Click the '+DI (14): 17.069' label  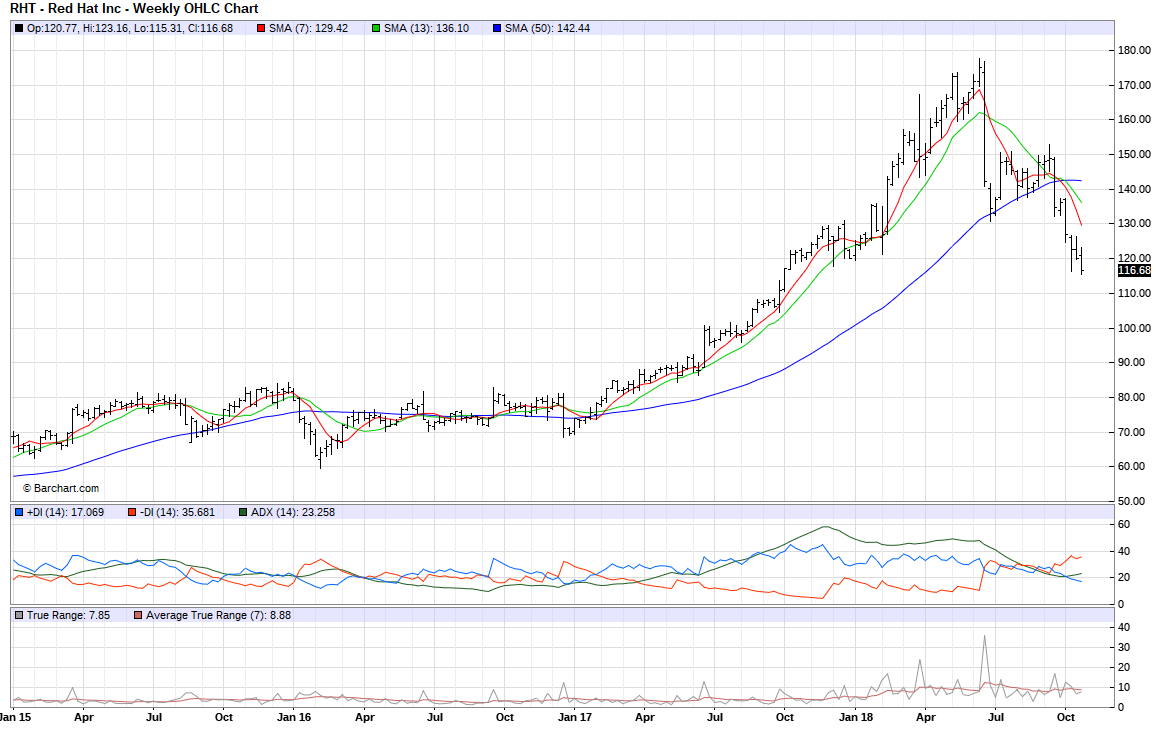pyautogui.click(x=65, y=512)
